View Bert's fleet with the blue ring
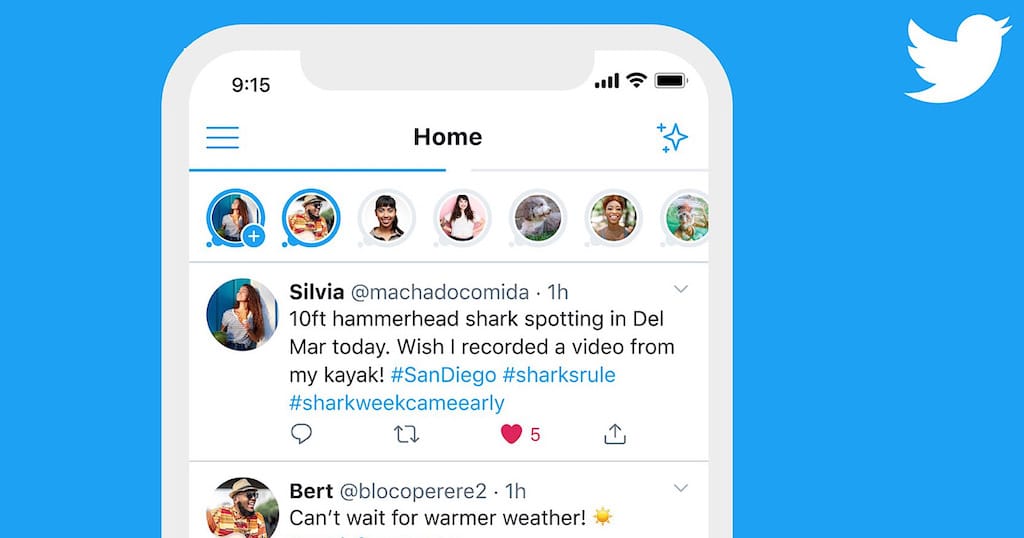Viewport: 1024px width, 538px height. (x=311, y=218)
